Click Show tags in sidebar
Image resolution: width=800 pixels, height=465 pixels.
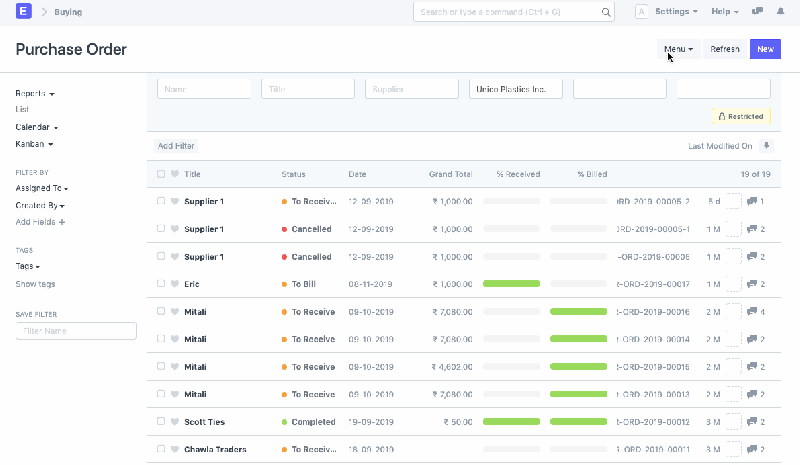35,284
